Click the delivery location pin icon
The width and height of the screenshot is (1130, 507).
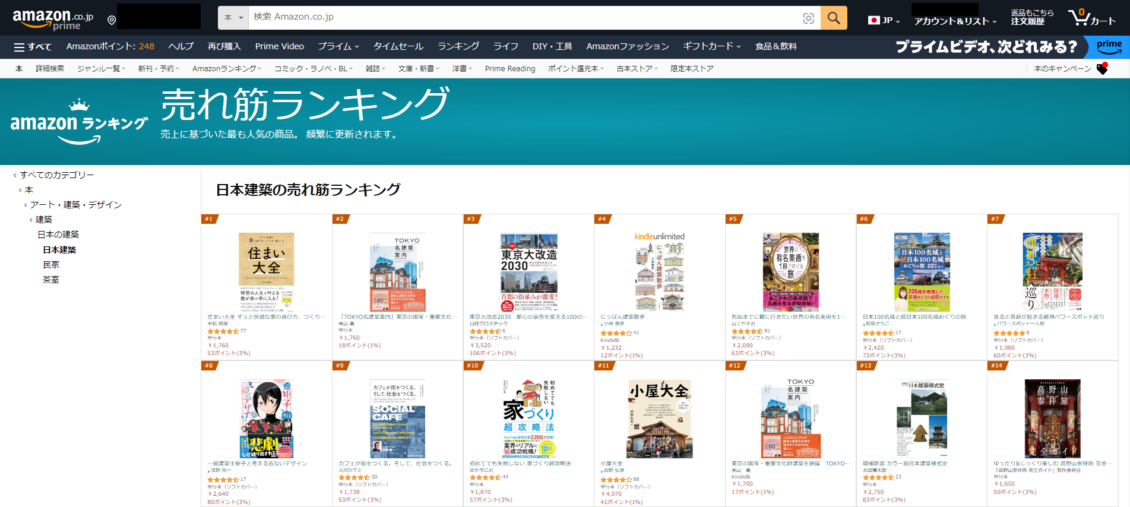tap(110, 20)
